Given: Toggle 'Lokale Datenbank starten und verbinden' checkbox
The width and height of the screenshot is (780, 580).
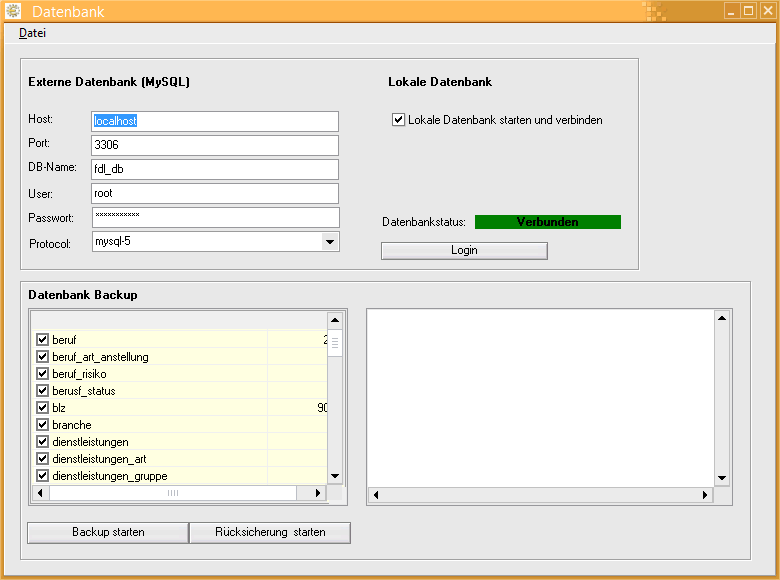Looking at the screenshot, I should click(399, 120).
